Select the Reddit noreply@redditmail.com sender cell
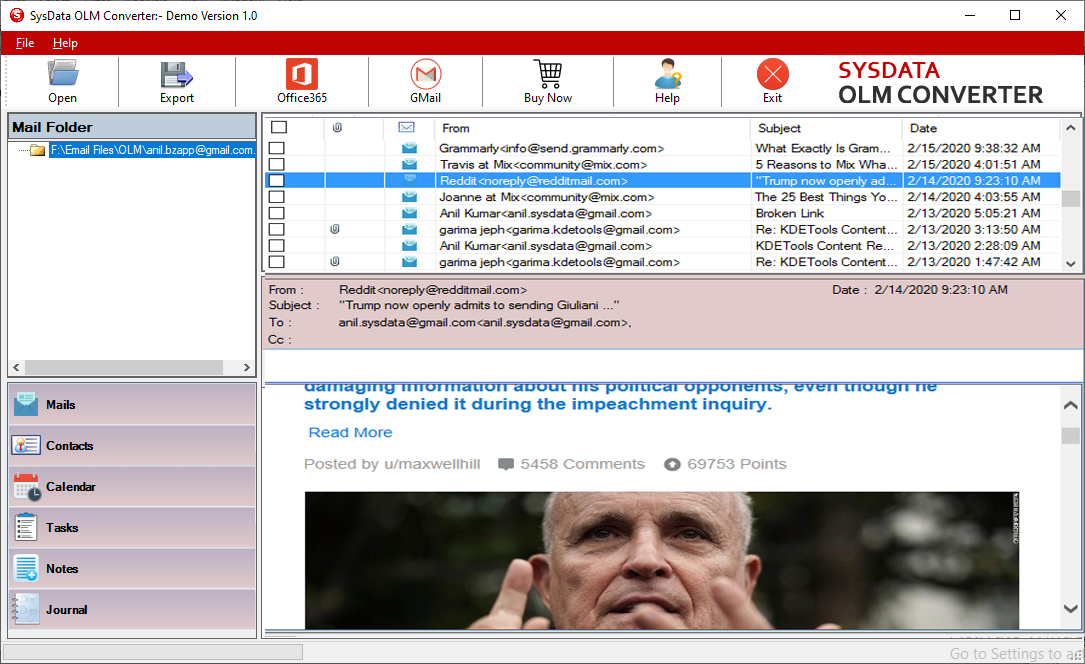1085x664 pixels. (x=534, y=181)
